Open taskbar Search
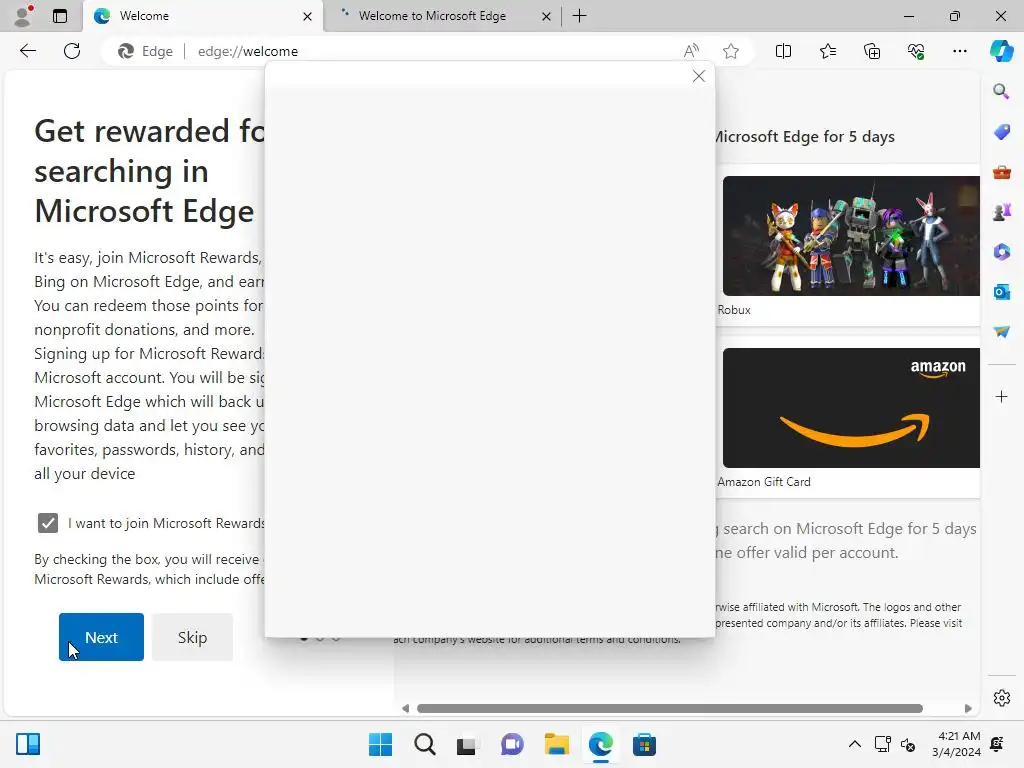Viewport: 1024px width, 768px height. coord(424,744)
